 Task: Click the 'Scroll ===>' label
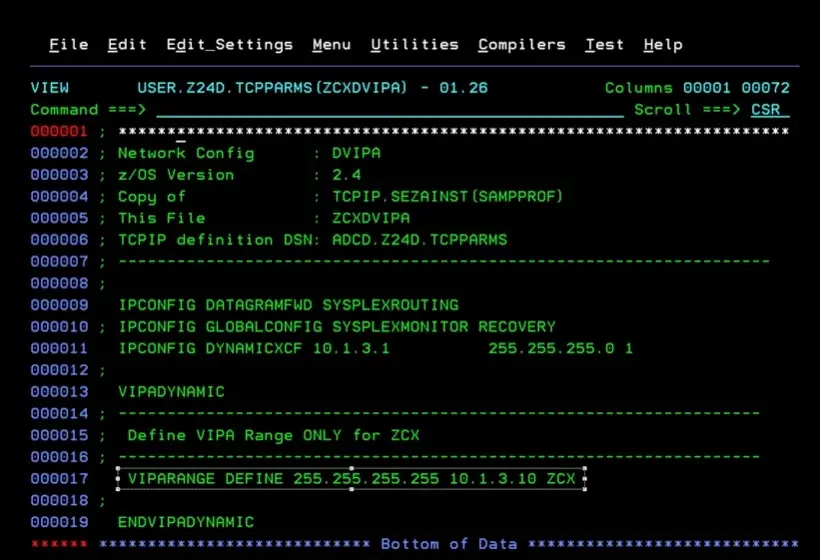(x=687, y=110)
